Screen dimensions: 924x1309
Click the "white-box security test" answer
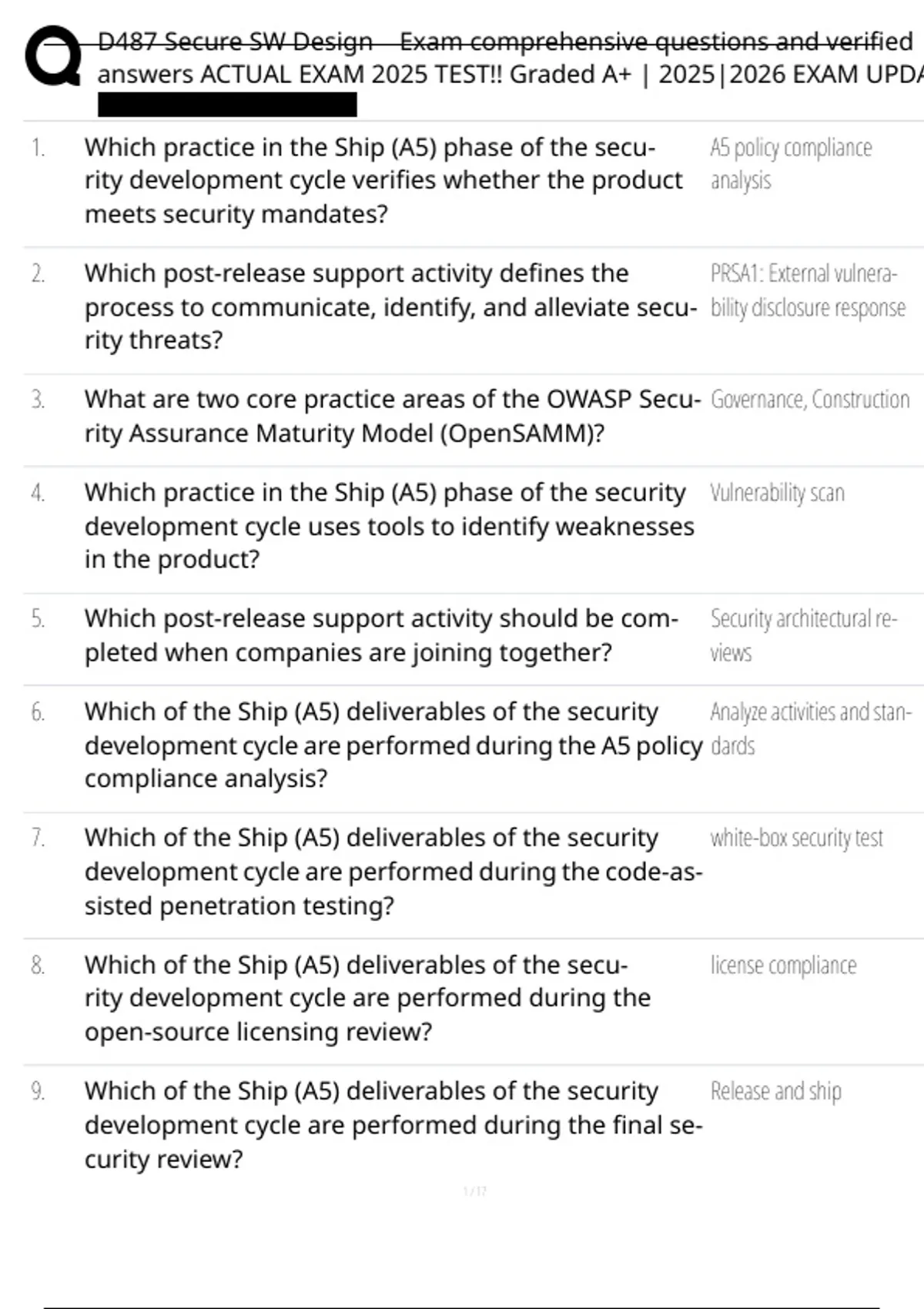[x=796, y=838]
